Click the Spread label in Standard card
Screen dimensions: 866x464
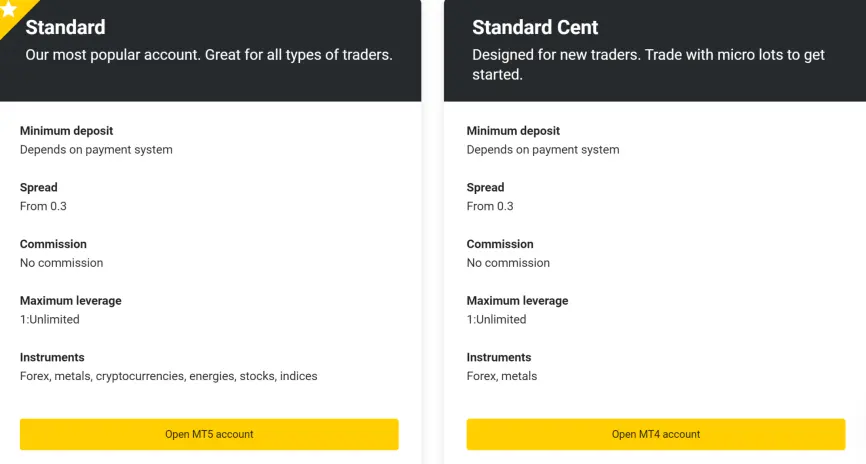(x=38, y=187)
